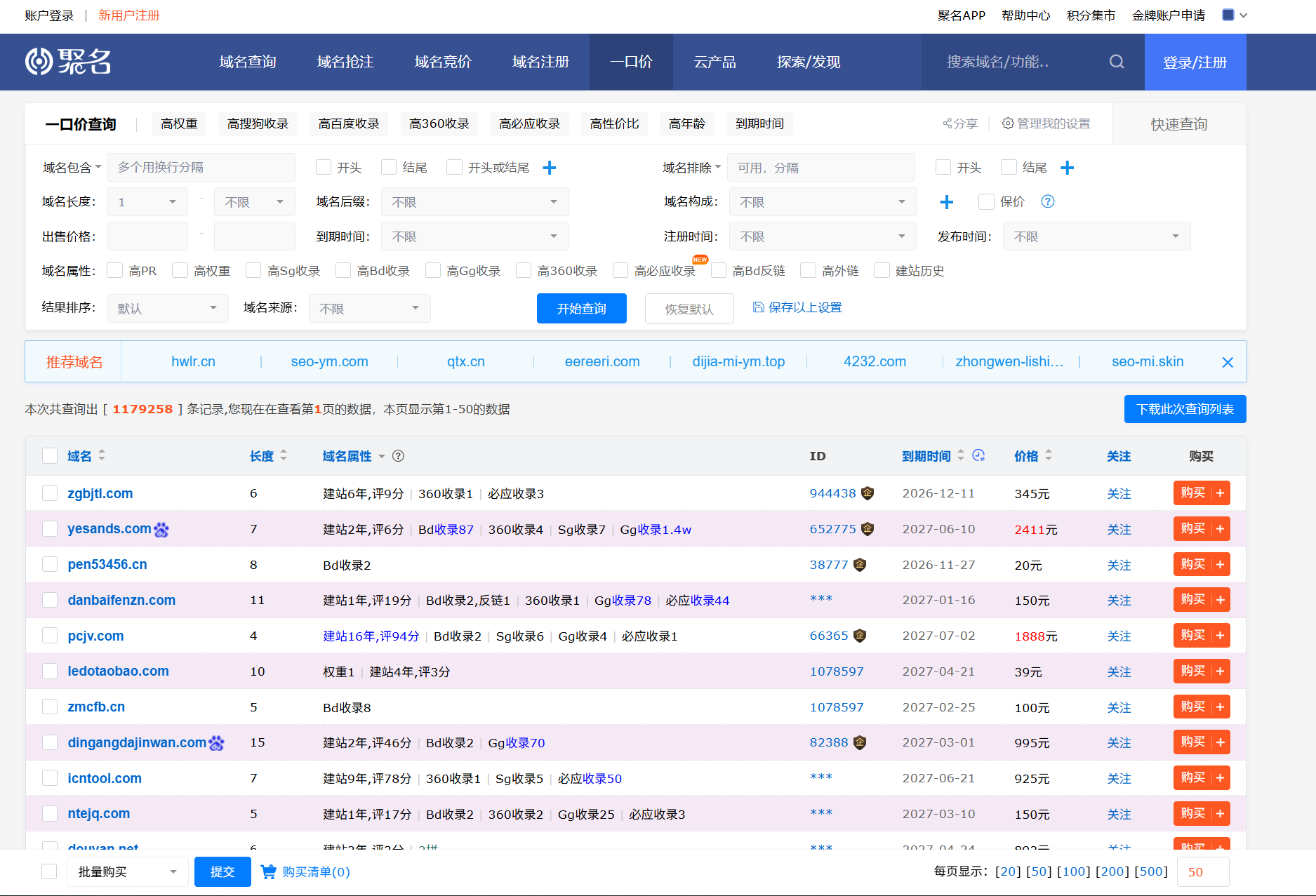Screen dimensions: 1316x896
Task: Click the blue plus icon beside 开头或结尾
Action: [550, 168]
